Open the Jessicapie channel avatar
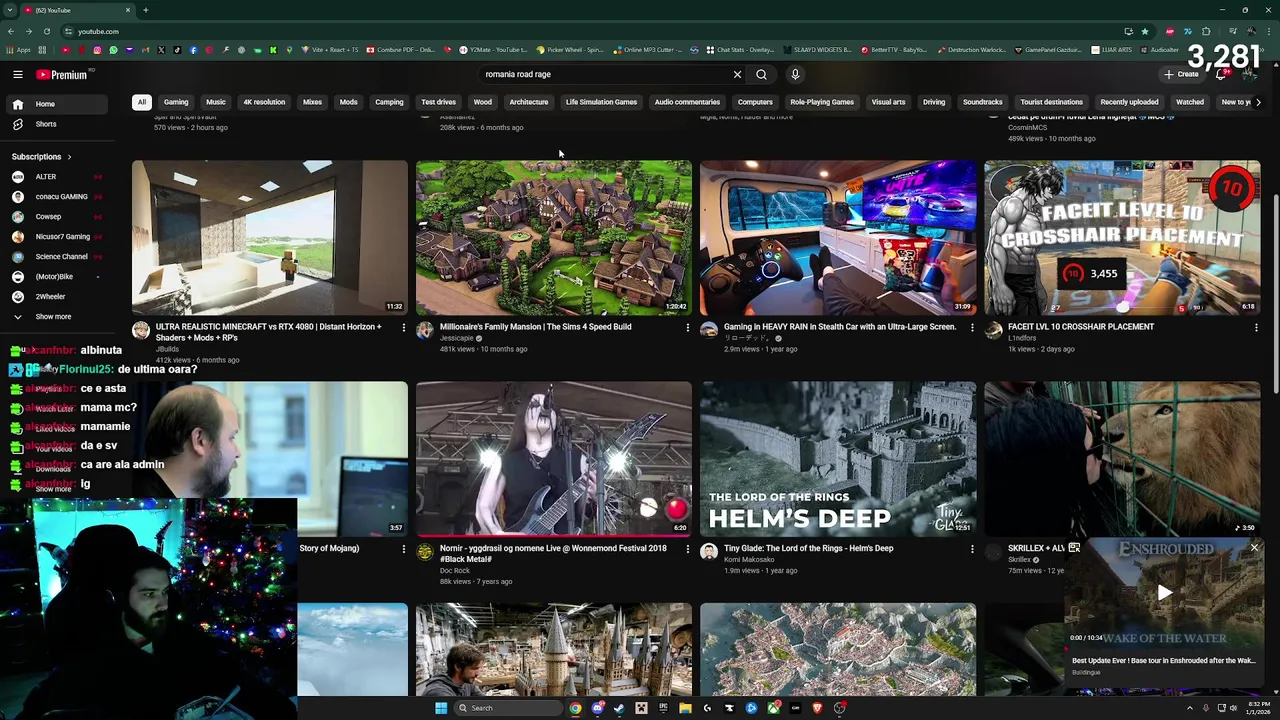1280x720 pixels. click(425, 330)
